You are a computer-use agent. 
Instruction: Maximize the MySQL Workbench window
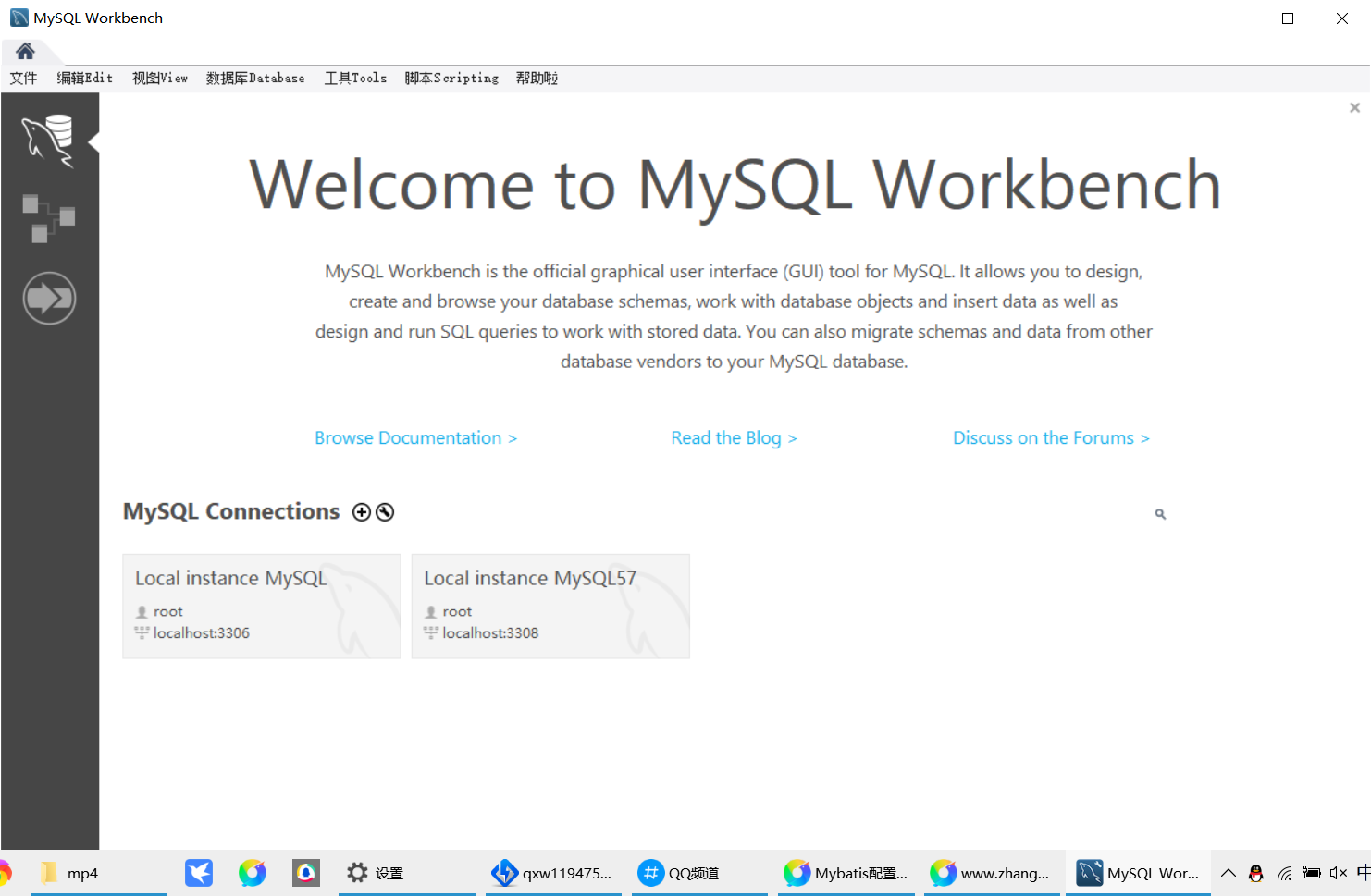click(x=1288, y=18)
